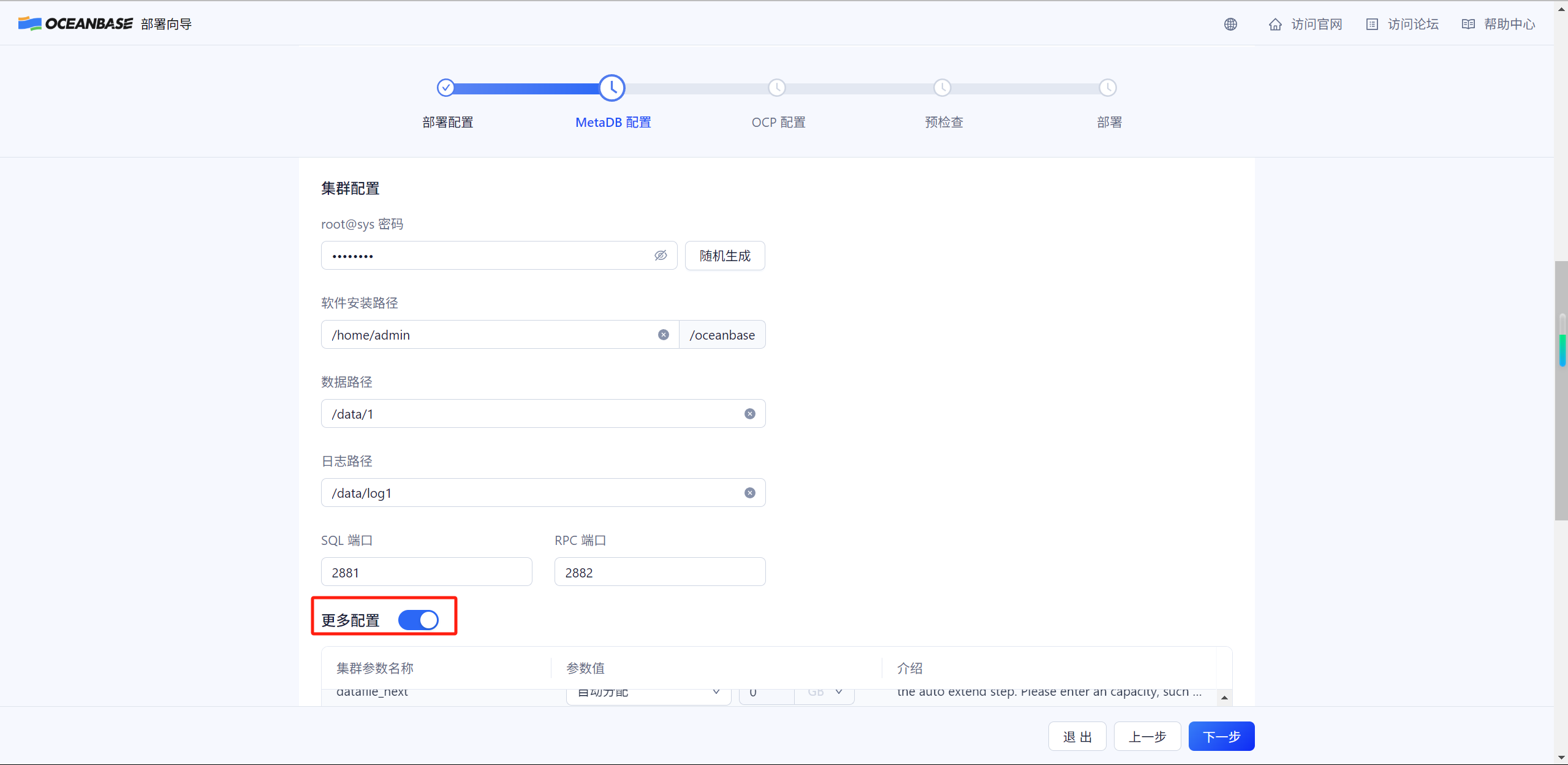This screenshot has height=765, width=1568.
Task: Click the page vertical scrollbar thumb
Action: [x=1561, y=390]
